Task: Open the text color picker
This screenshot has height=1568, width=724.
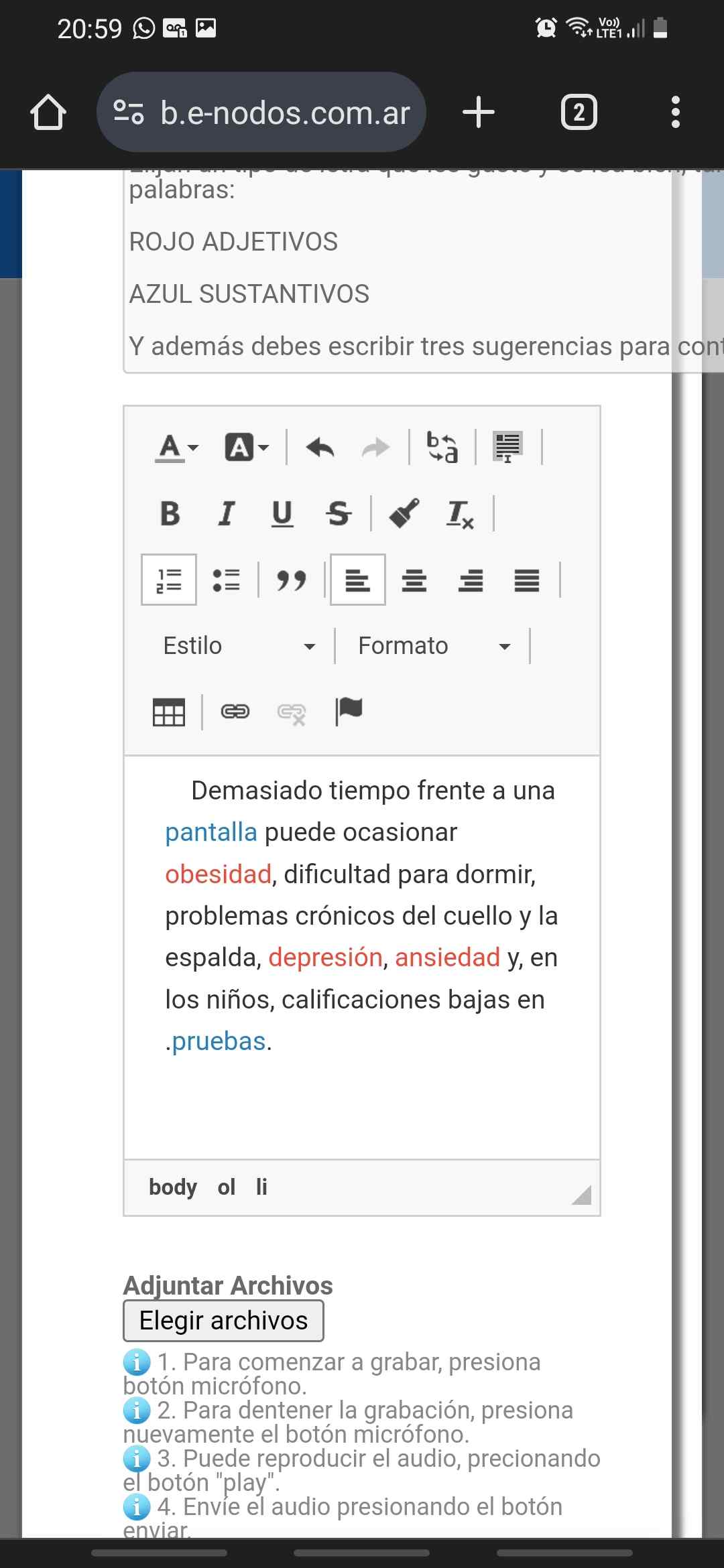Action: [x=177, y=447]
